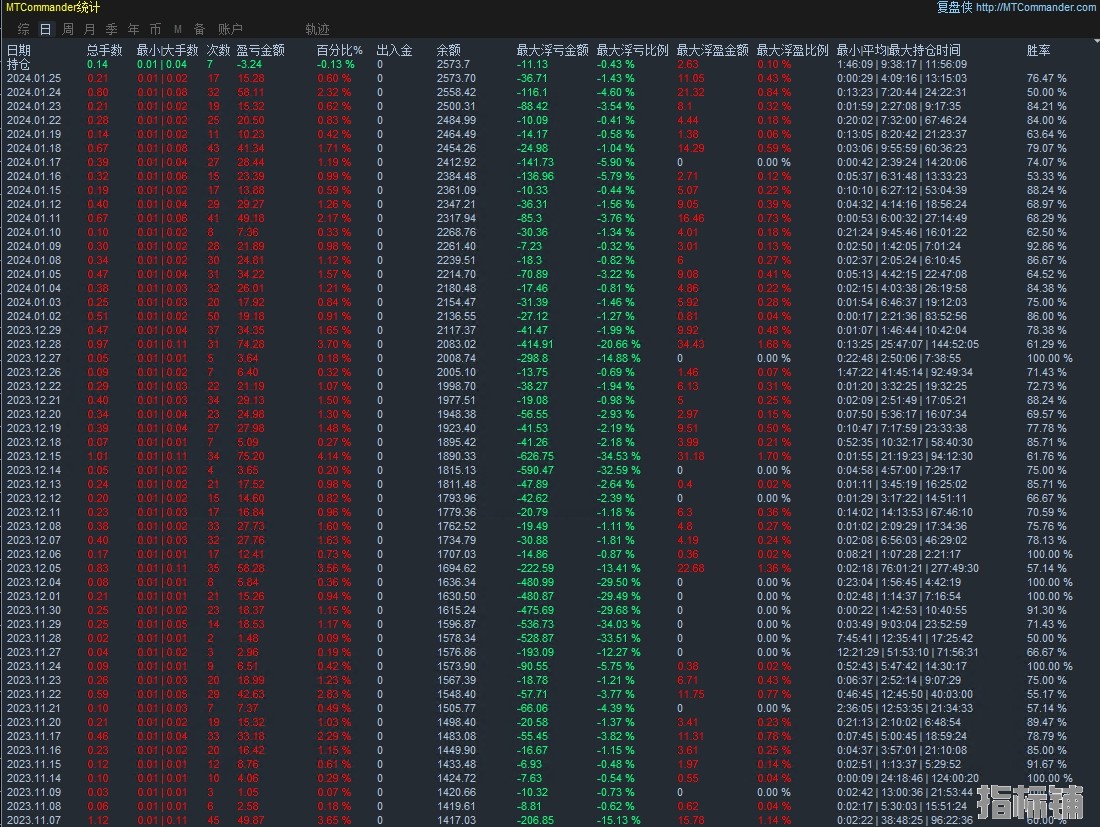This screenshot has width=1100, height=827.
Task: Click floating loss ratio -34.53 %
Action: 618,456
